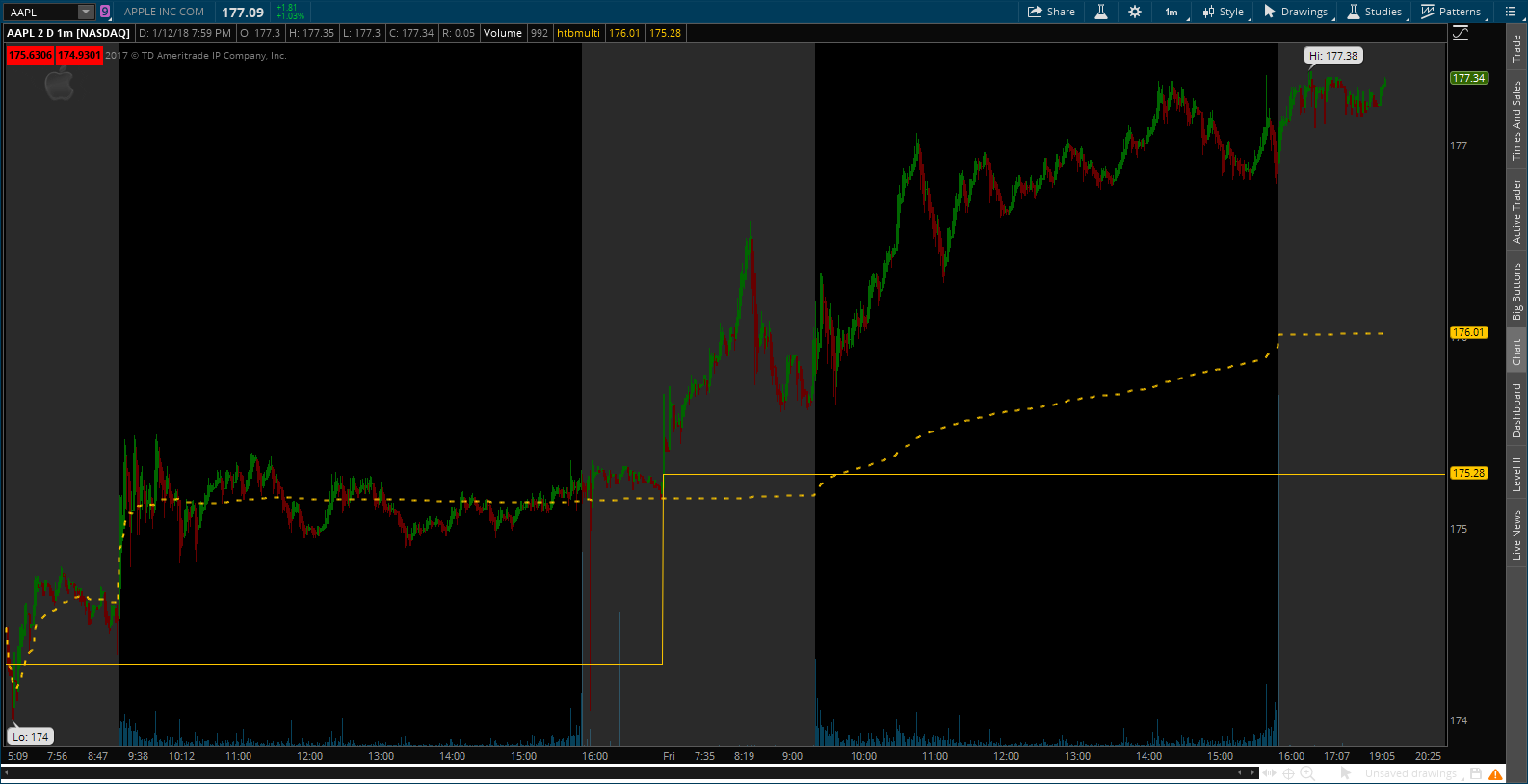Open the Big Buttons side tab
Image resolution: width=1528 pixels, height=784 pixels.
(x=1516, y=291)
